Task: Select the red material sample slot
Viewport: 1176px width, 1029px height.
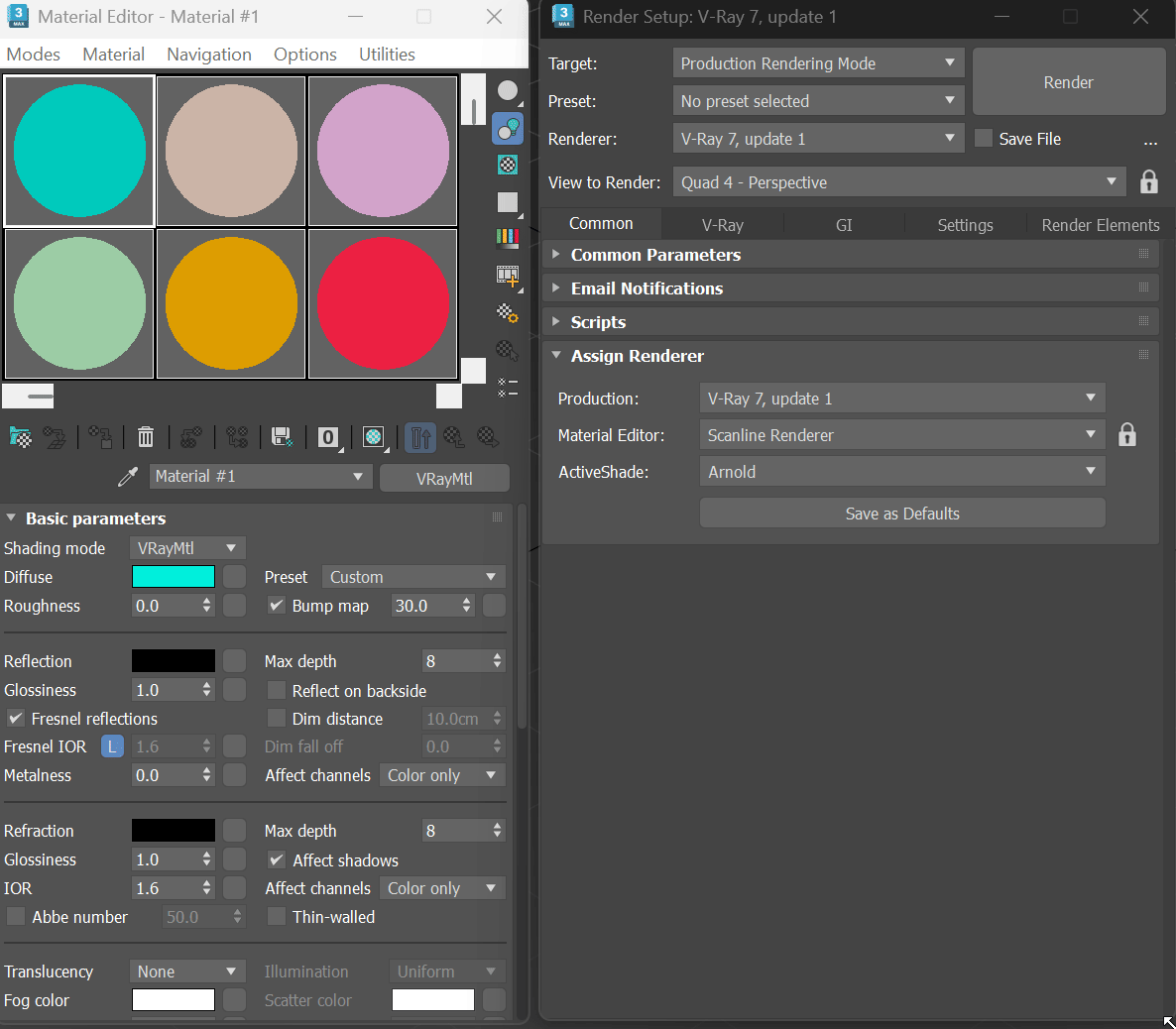Action: coord(383,303)
